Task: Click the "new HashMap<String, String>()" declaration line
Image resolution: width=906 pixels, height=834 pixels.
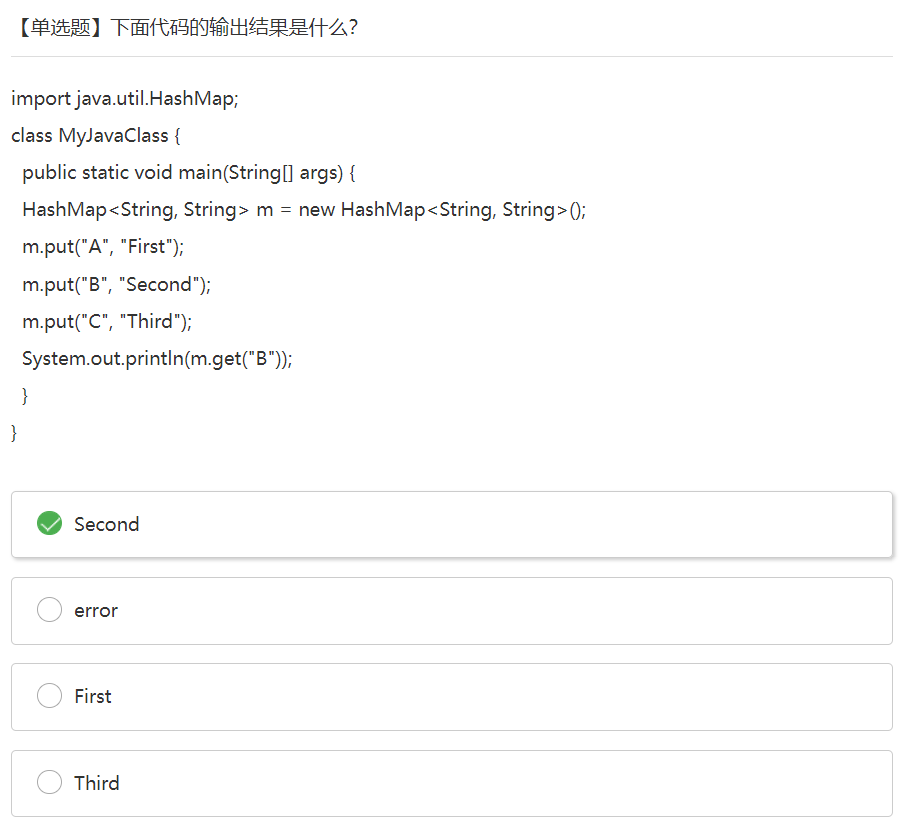Action: tap(304, 210)
